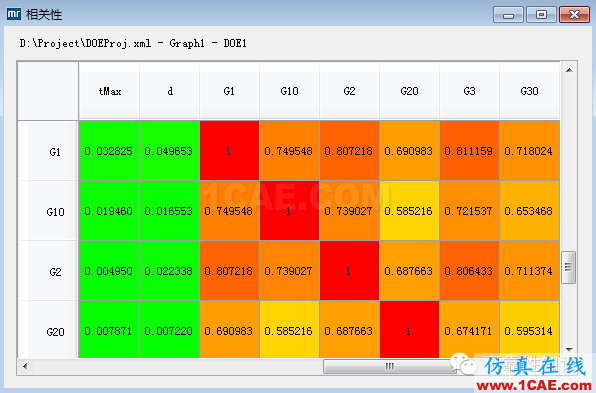The width and height of the screenshot is (596, 393).
Task: Click green cell showing 0.032825
Action: 109,151
